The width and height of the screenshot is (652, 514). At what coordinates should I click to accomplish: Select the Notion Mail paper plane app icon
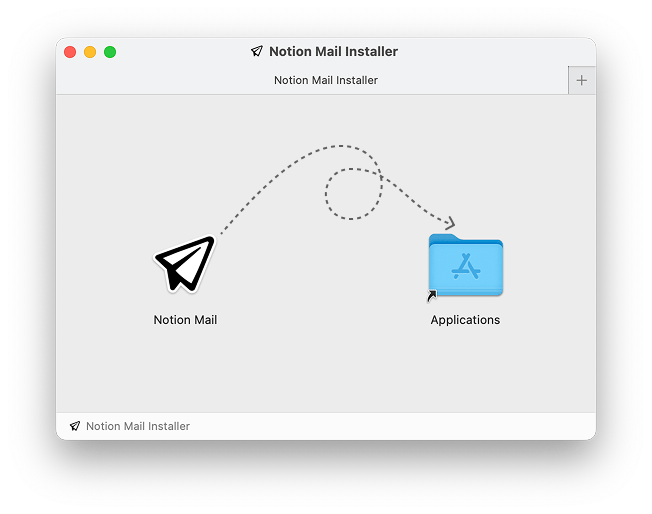click(185, 264)
